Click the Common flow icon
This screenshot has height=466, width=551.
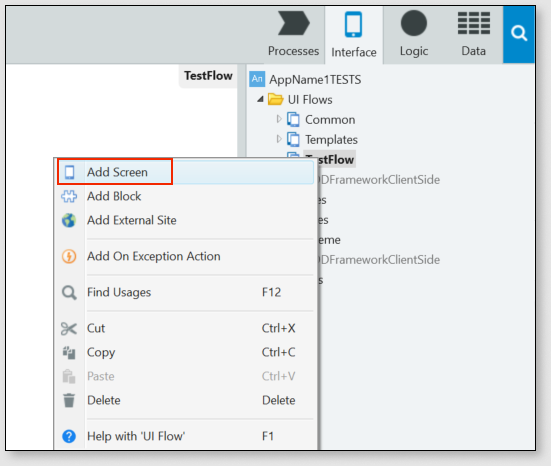(293, 119)
